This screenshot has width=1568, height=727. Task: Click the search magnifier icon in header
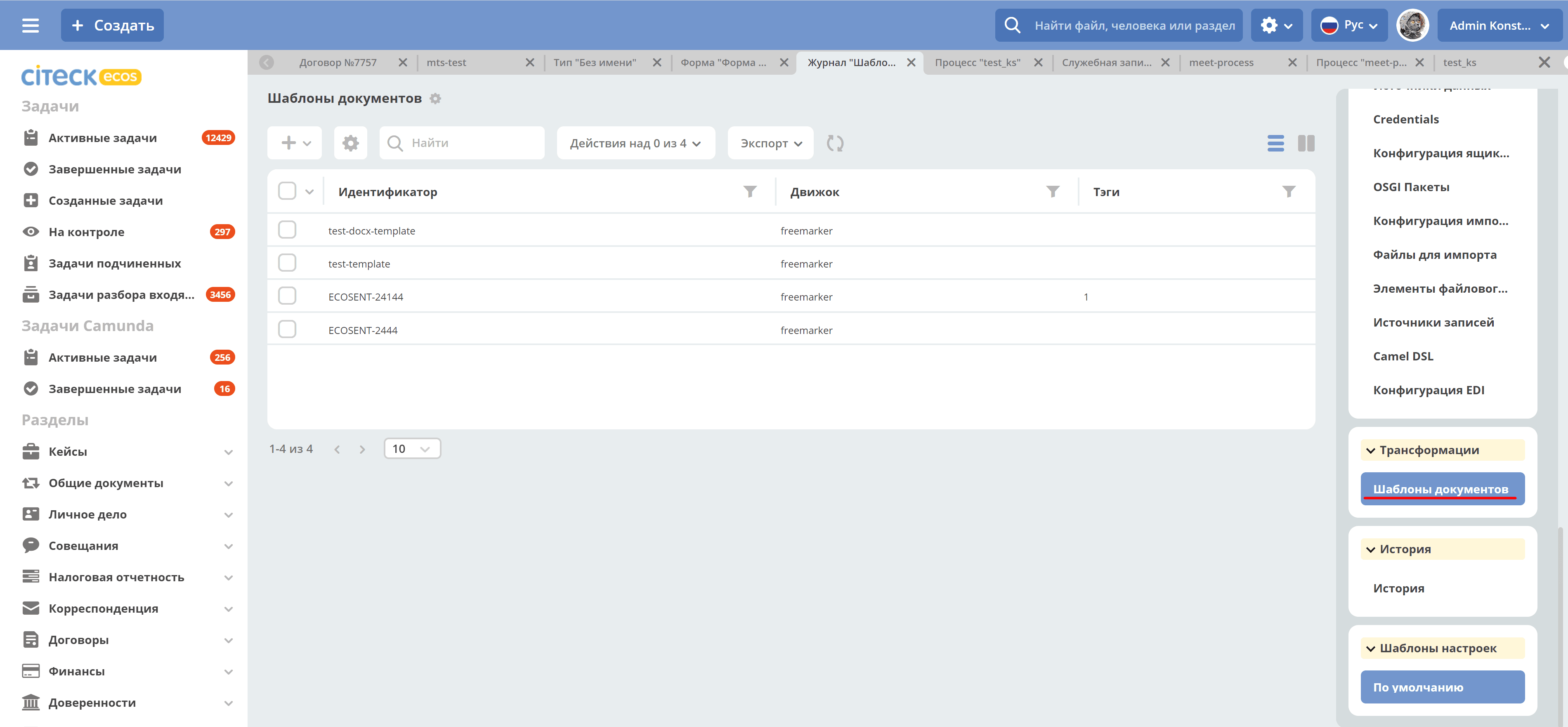[1012, 25]
